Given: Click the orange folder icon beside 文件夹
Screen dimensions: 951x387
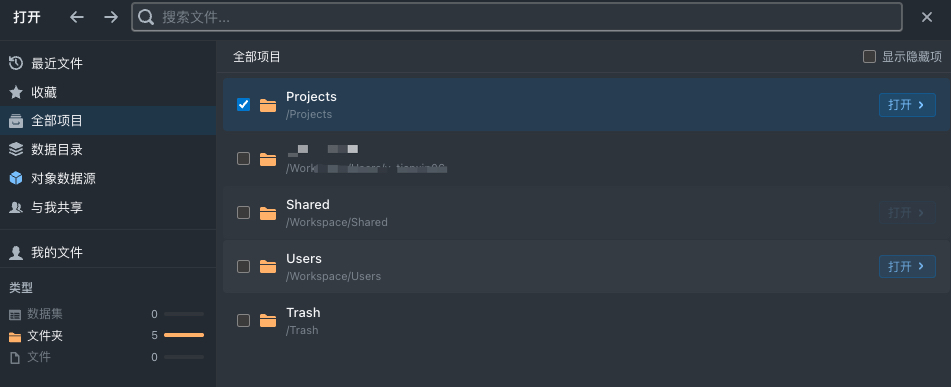Looking at the screenshot, I should click(x=15, y=337).
